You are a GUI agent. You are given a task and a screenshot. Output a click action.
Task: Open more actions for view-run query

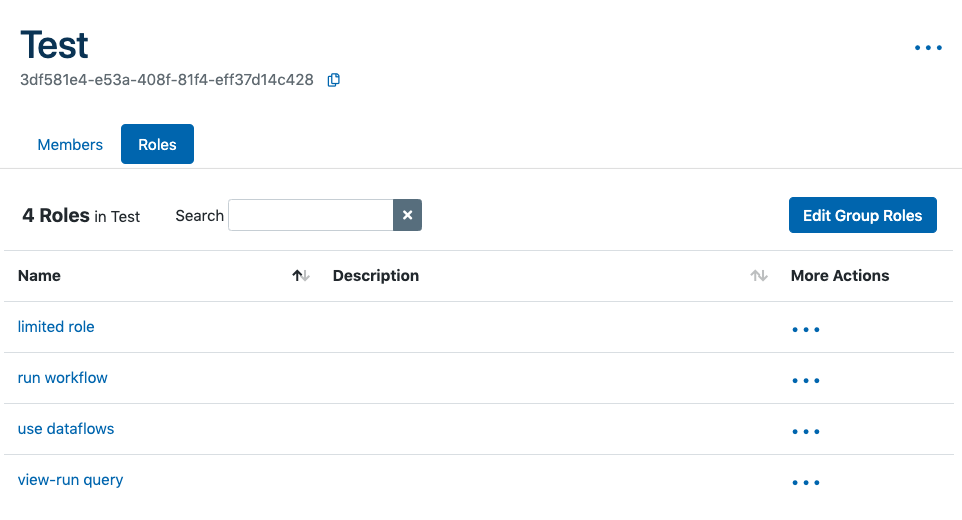pyautogui.click(x=806, y=482)
